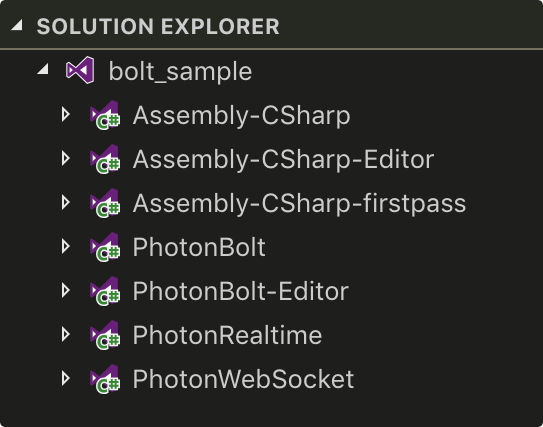This screenshot has height=427, width=543.
Task: Click the C# icon next to Assembly-CSharp-firstpass
Action: coord(105,203)
